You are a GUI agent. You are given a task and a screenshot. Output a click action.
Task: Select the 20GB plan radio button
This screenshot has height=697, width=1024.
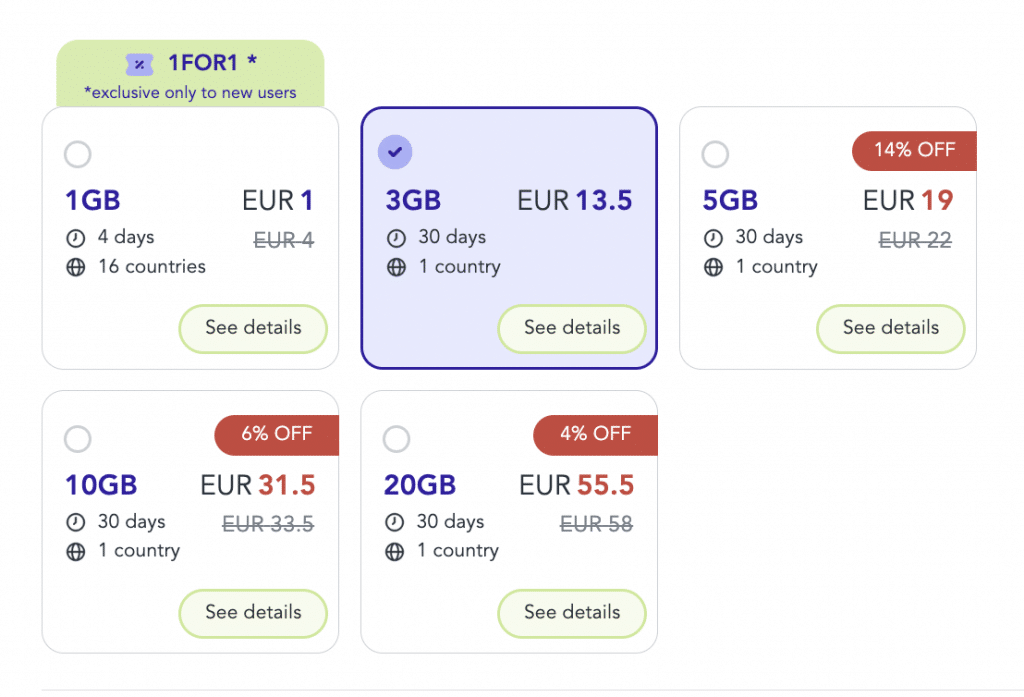396,439
